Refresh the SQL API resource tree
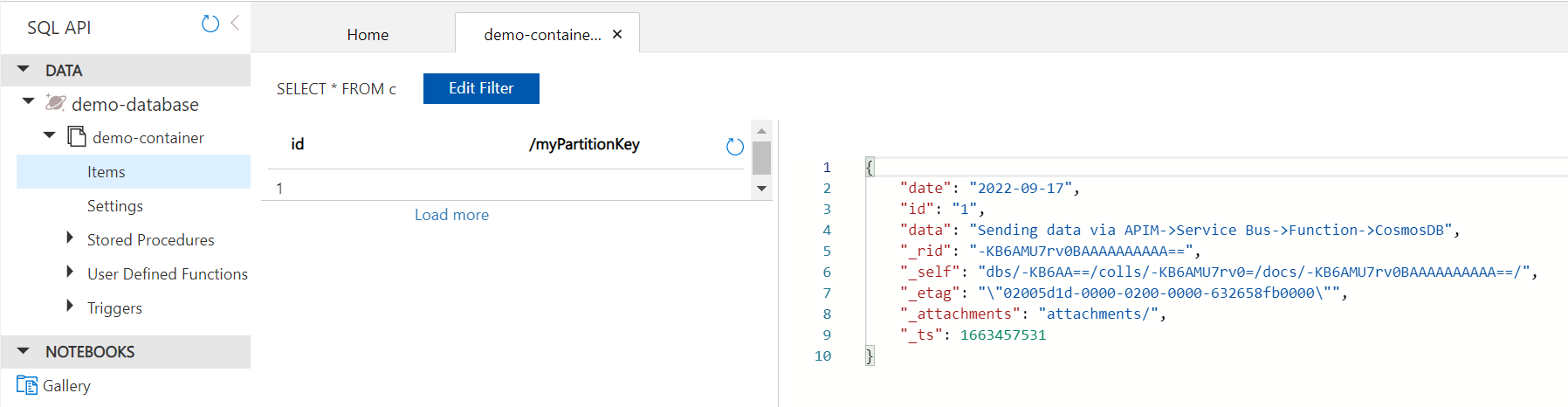Viewport: 1568px width, 407px height. (210, 24)
